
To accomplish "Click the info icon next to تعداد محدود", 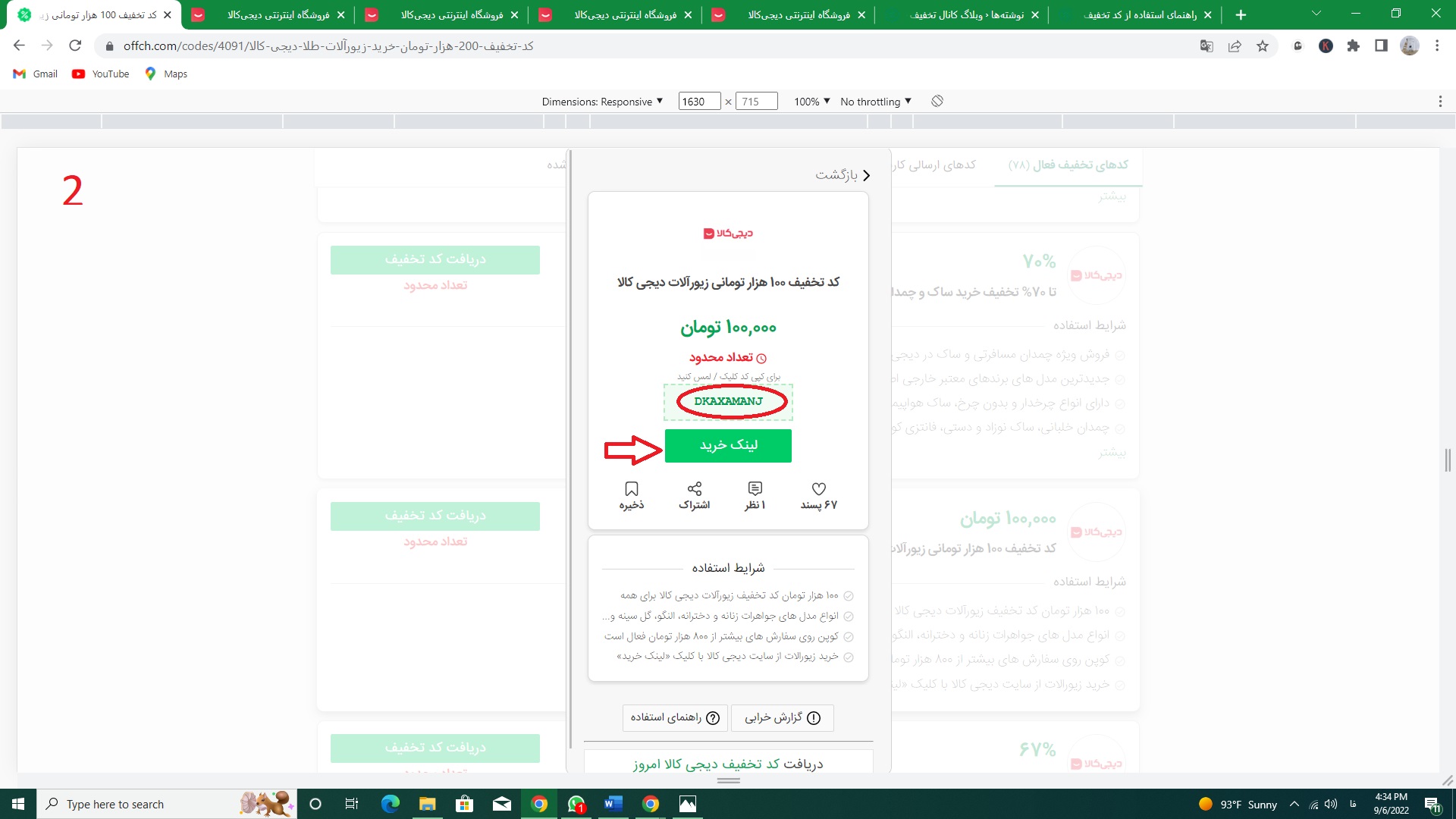I will [762, 358].
